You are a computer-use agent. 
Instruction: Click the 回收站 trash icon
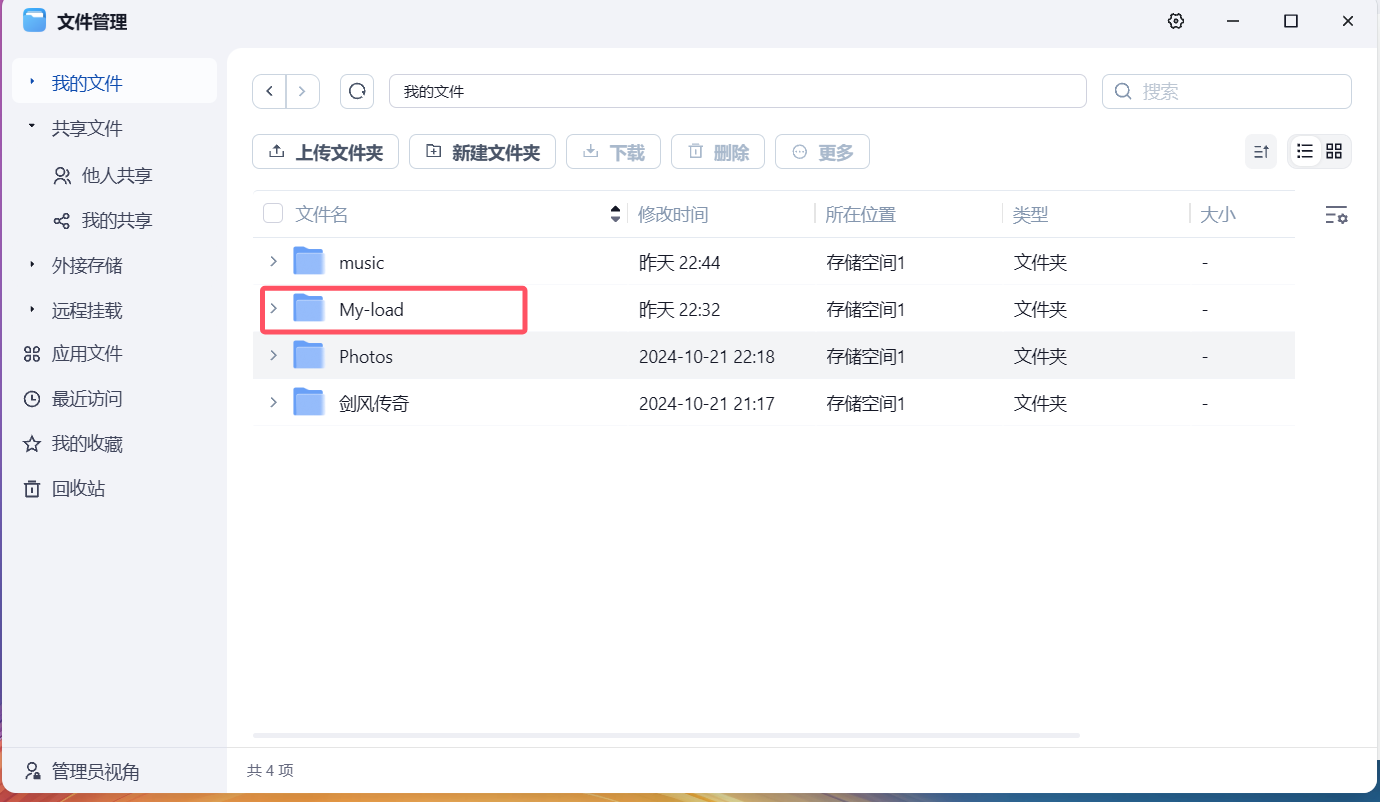pyautogui.click(x=32, y=489)
